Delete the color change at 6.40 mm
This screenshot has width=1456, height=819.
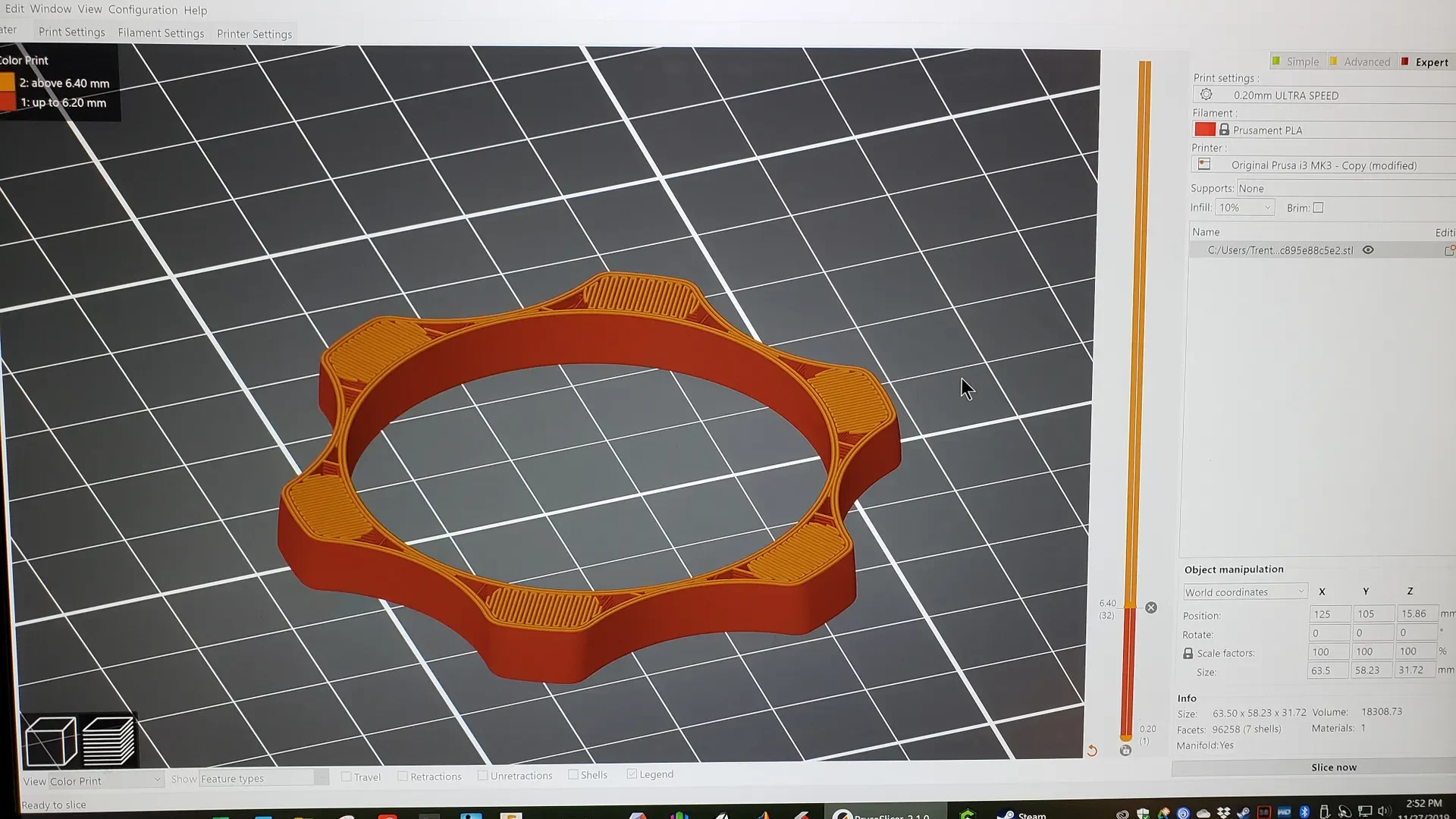1151,607
